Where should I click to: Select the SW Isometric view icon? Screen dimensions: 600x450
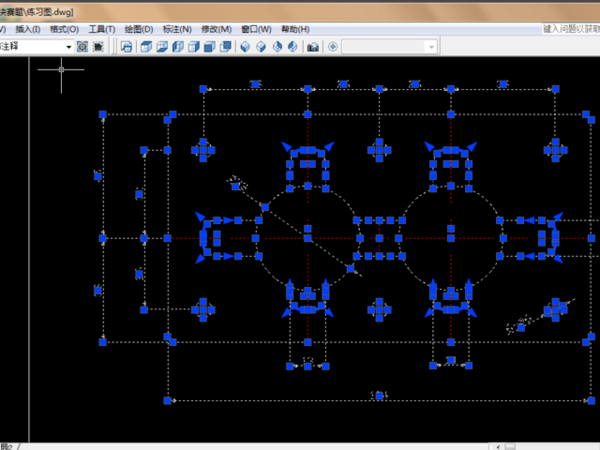tap(245, 47)
